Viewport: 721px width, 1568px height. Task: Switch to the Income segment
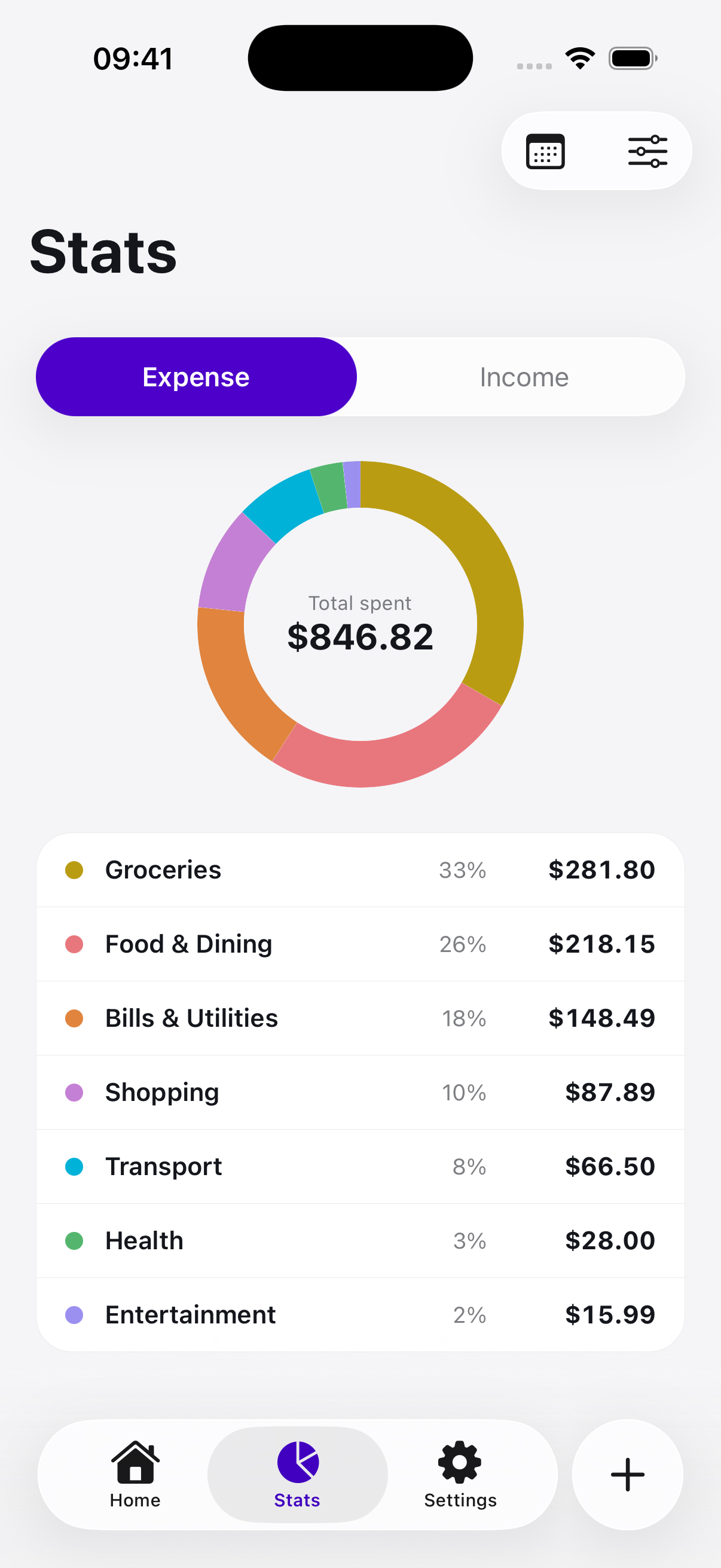(524, 377)
